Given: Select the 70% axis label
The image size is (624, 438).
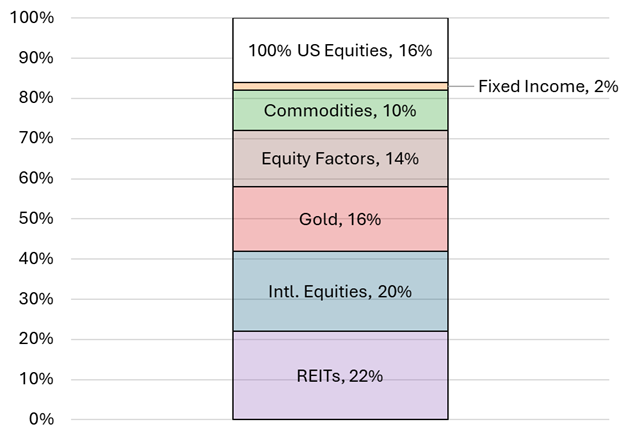Looking at the screenshot, I should tap(38, 139).
